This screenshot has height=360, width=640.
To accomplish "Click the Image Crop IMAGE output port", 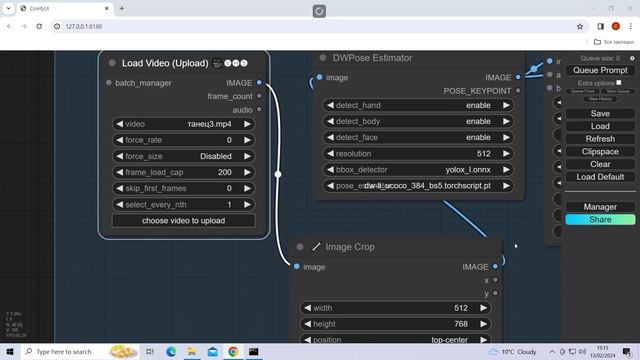I will click(x=495, y=267).
